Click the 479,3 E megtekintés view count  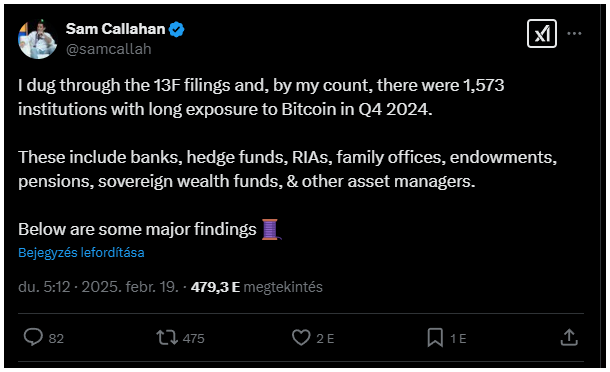coord(256,287)
